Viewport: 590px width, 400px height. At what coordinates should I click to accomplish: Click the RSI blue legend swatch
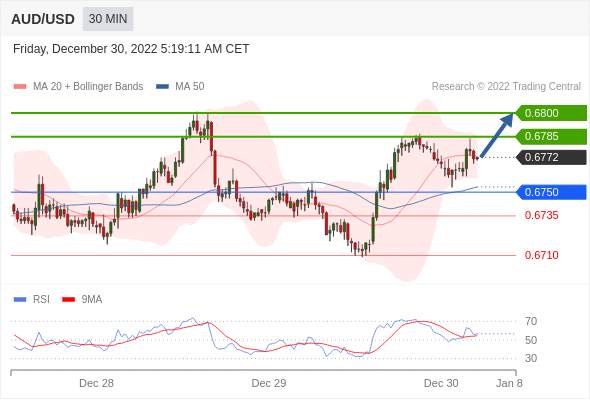pos(20,300)
